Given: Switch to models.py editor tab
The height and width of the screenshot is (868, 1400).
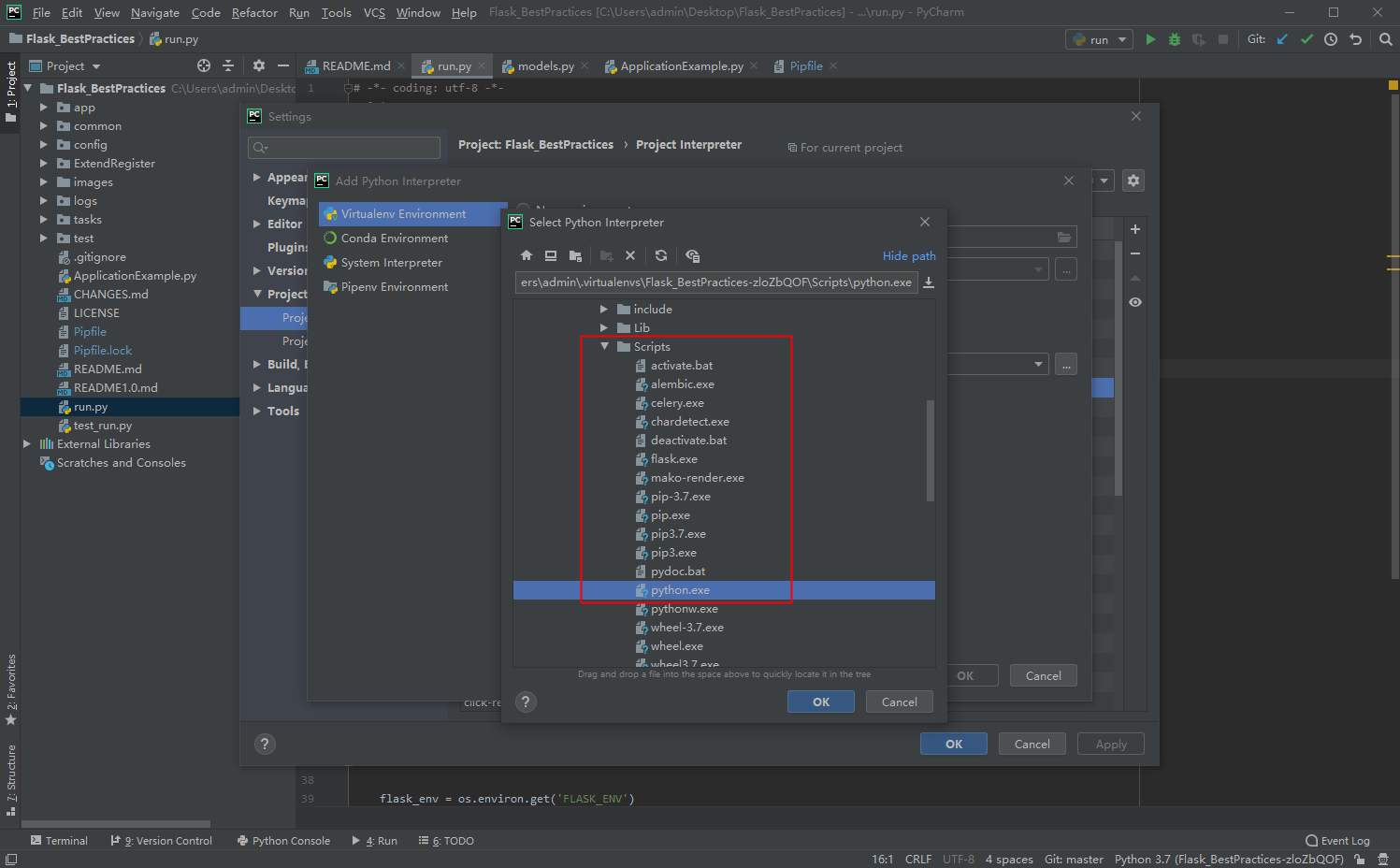Looking at the screenshot, I should coord(546,65).
